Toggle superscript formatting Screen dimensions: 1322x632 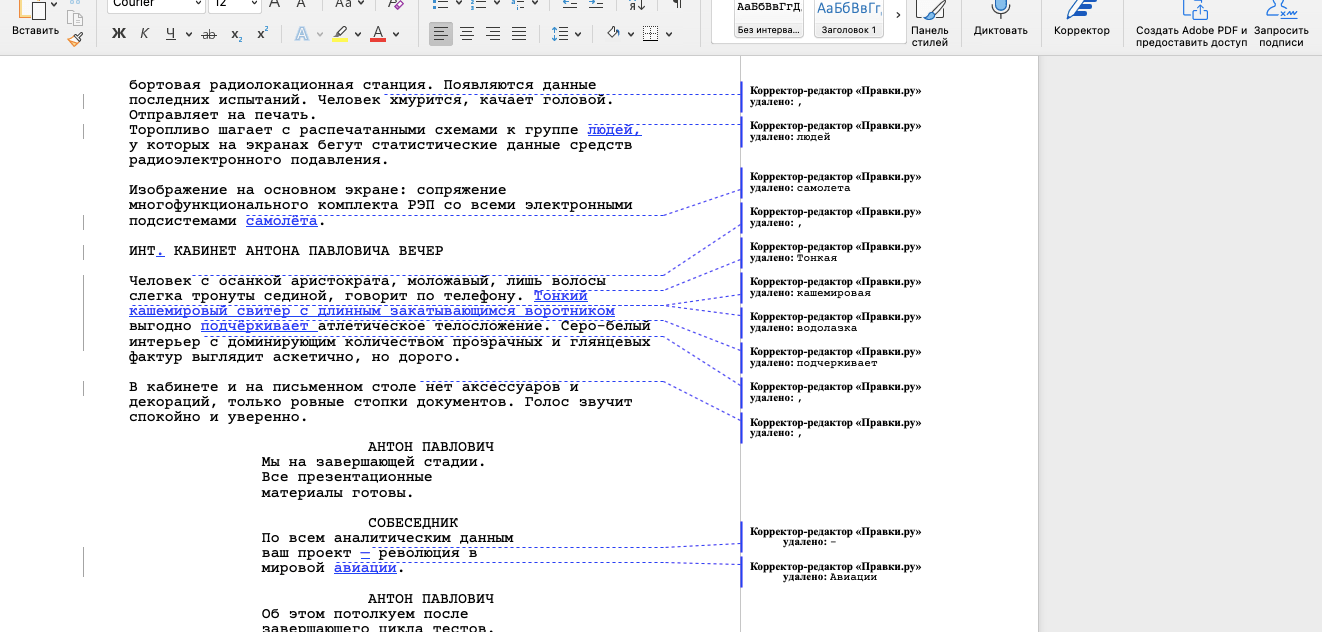[262, 34]
